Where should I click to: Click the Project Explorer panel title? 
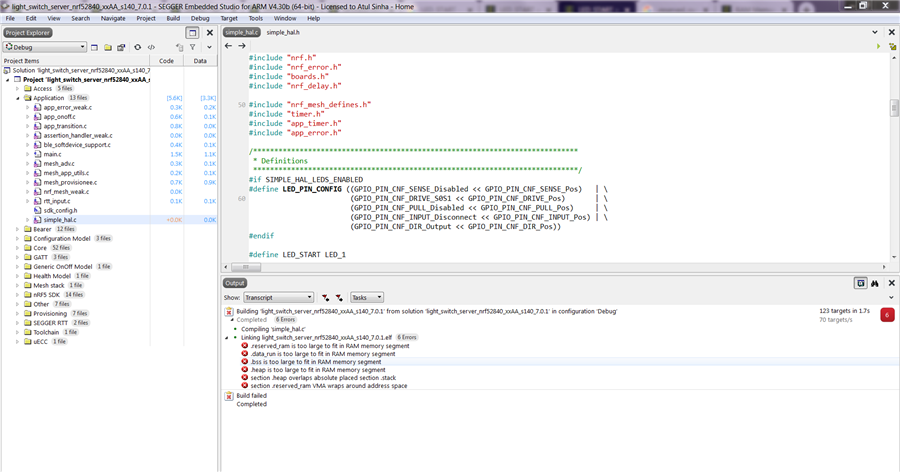pos(28,33)
